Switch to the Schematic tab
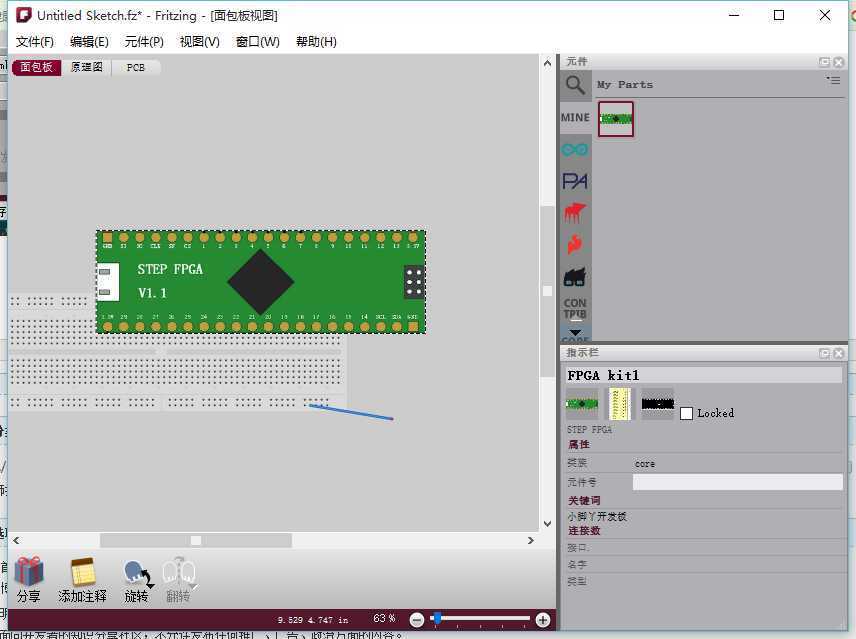This screenshot has width=856, height=639. pos(86,67)
